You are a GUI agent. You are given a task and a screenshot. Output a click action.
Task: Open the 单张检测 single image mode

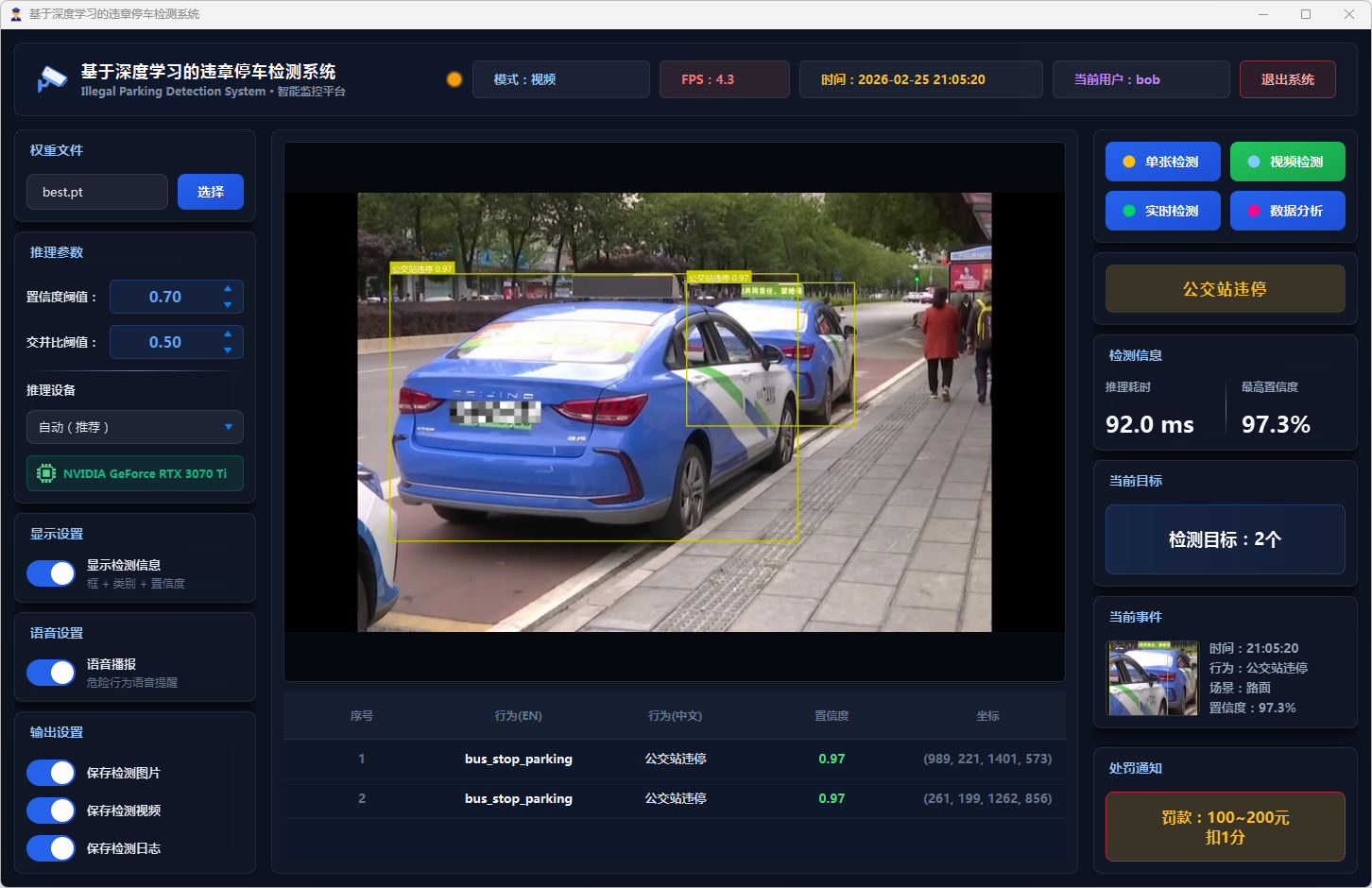coord(1162,162)
